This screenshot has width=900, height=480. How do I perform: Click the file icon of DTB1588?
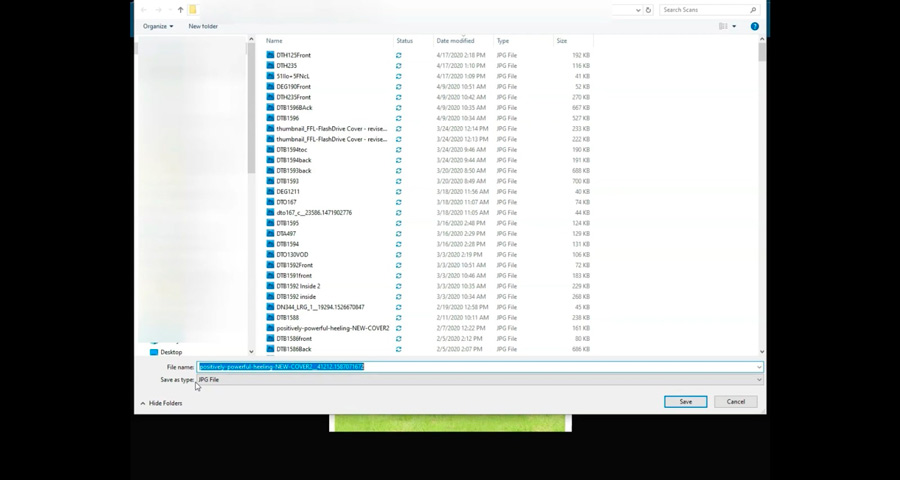coord(270,318)
